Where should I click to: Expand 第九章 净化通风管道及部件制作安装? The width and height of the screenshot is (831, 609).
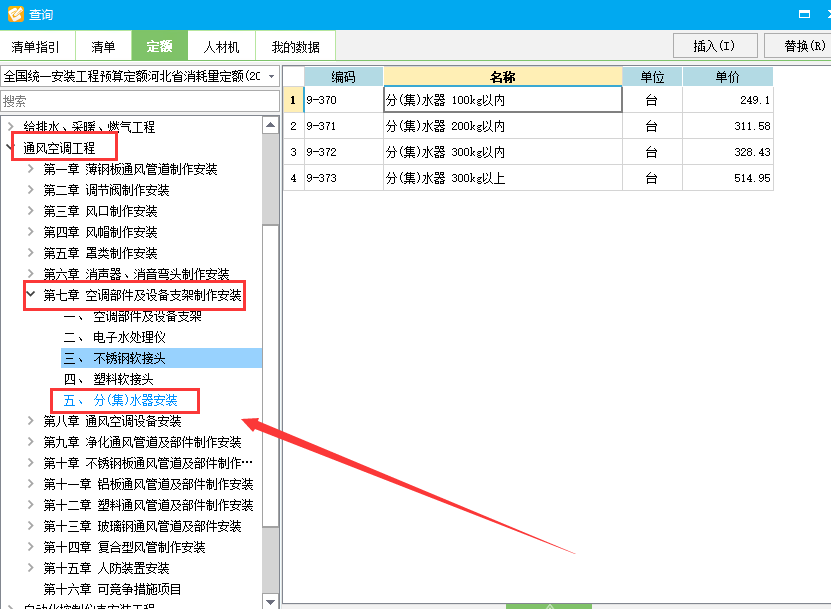click(x=31, y=442)
